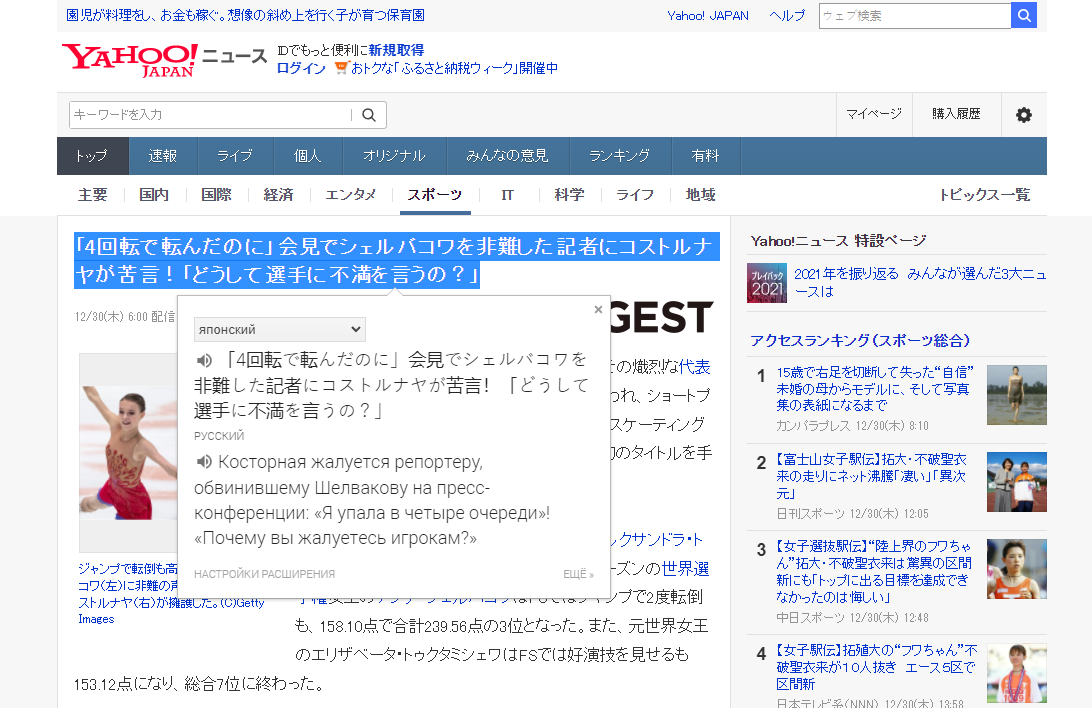Select the ランキング tab
This screenshot has width=1092, height=708.
(x=619, y=156)
